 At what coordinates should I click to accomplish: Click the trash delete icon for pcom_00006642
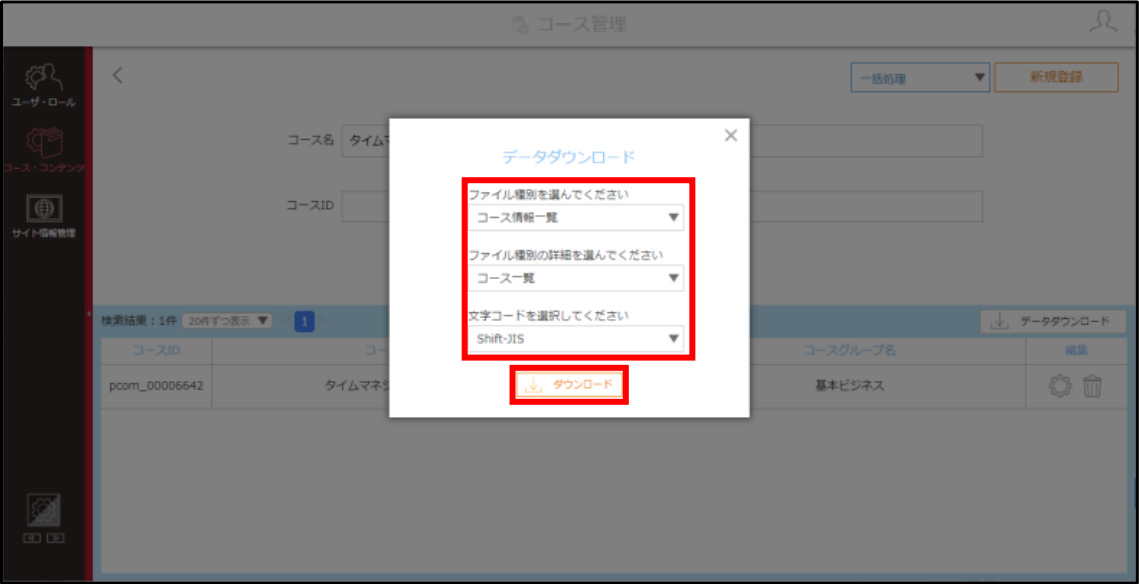[1093, 386]
